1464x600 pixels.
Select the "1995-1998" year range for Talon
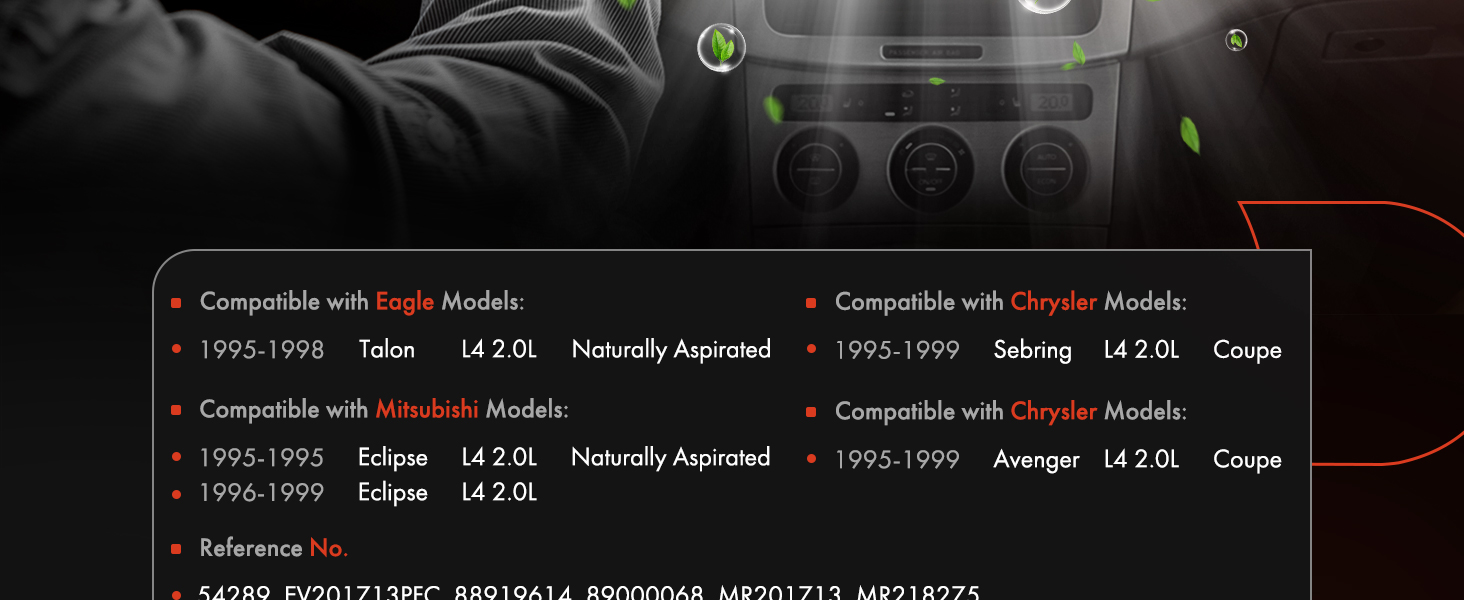[x=262, y=350]
